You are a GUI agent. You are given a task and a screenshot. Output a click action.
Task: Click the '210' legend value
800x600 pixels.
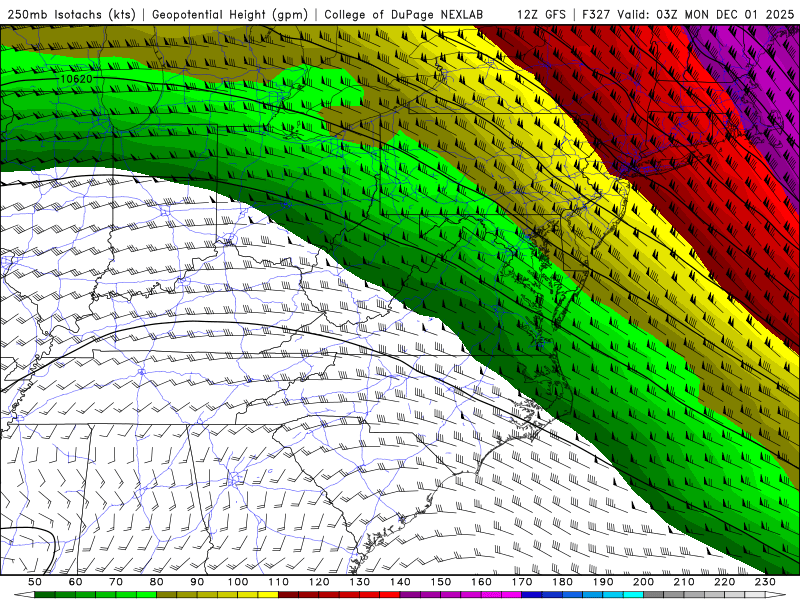coord(684,582)
